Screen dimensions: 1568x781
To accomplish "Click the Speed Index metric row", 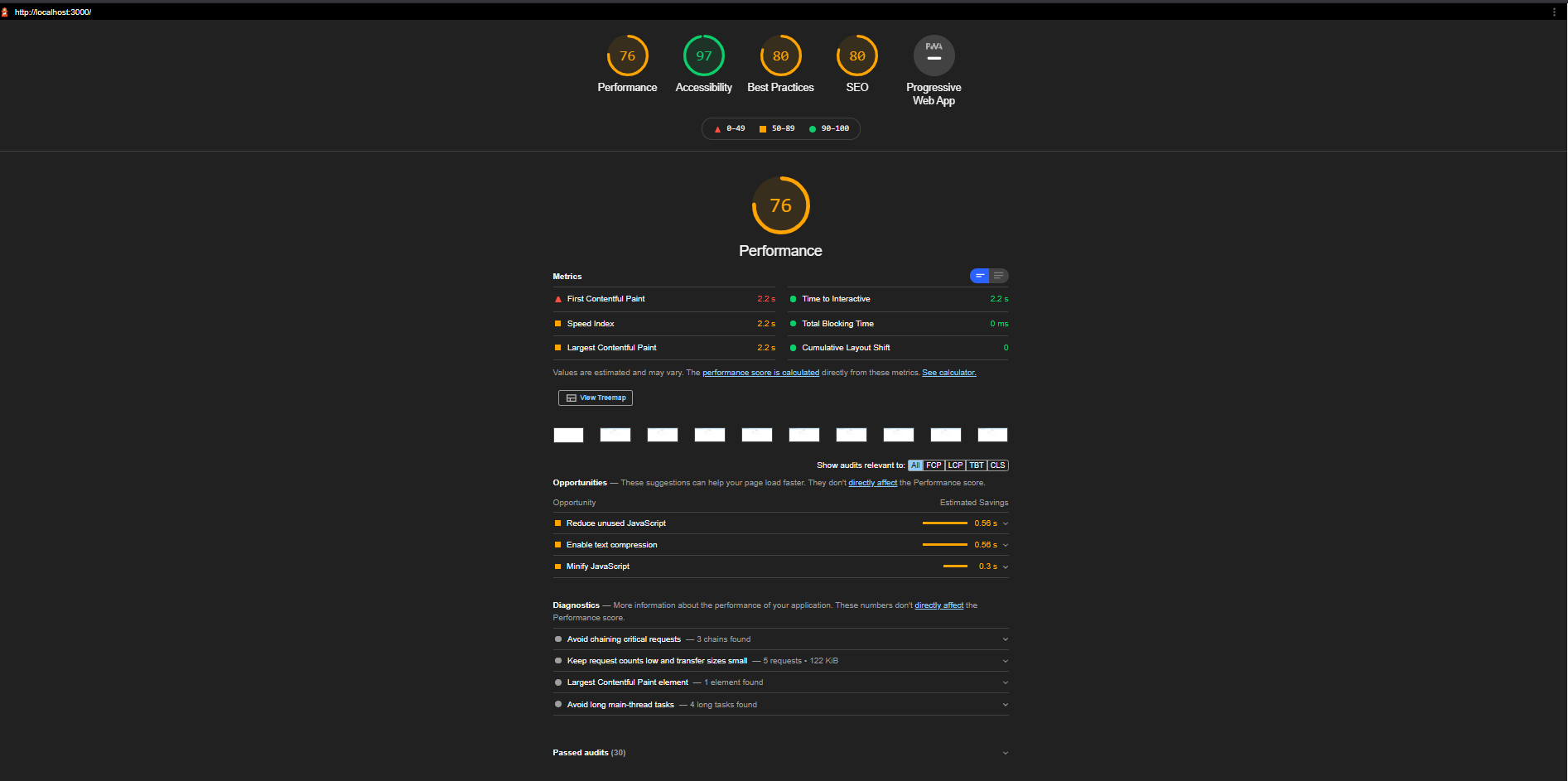I will click(x=664, y=324).
